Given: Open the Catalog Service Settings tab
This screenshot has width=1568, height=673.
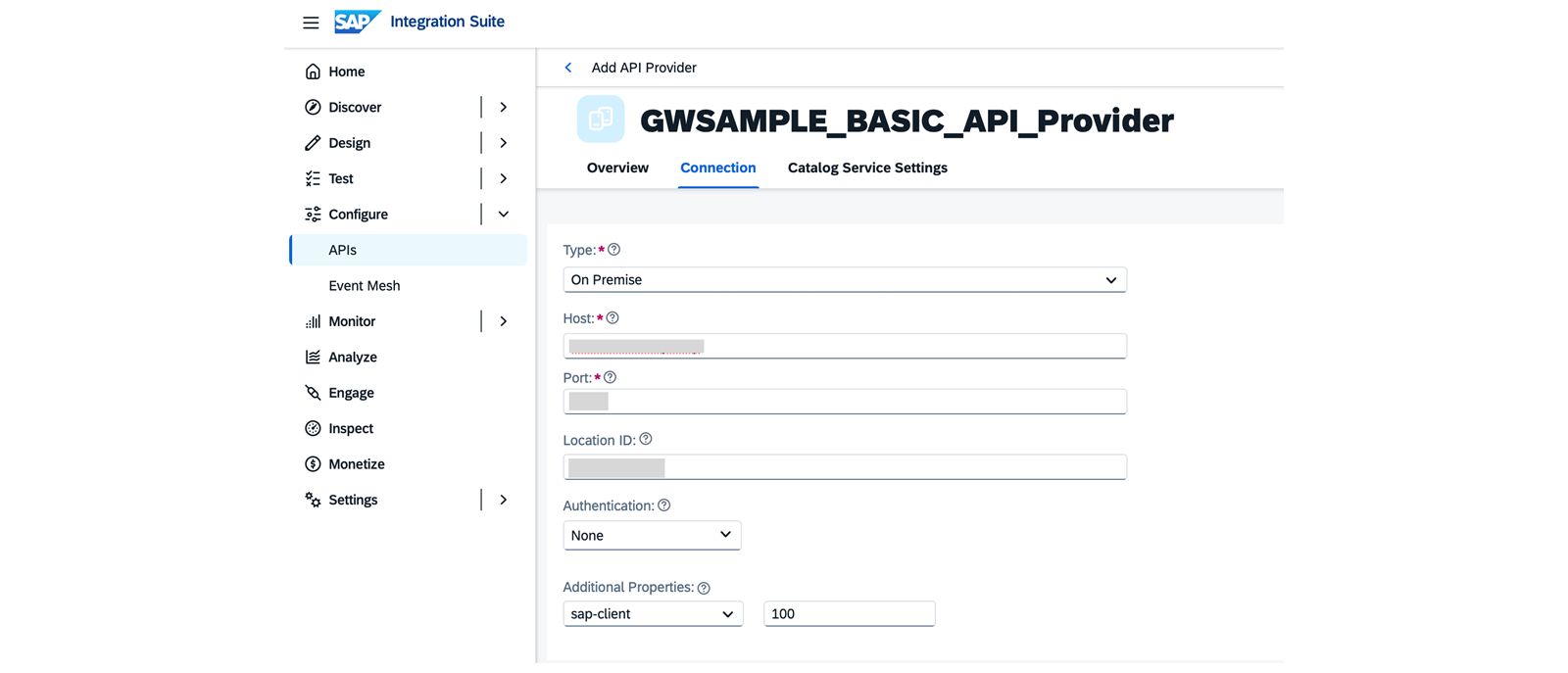Looking at the screenshot, I should (867, 168).
